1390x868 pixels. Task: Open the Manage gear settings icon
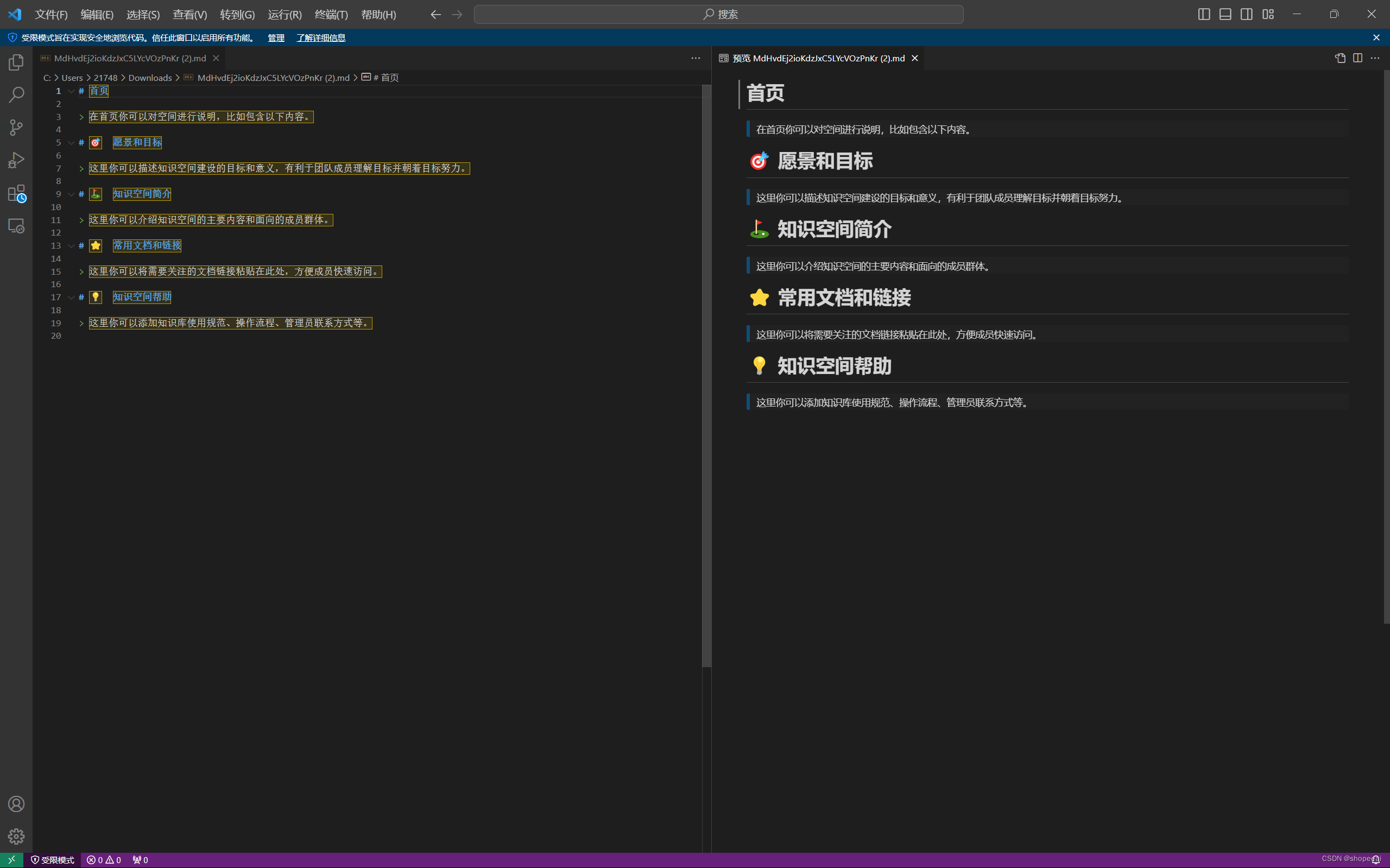16,837
